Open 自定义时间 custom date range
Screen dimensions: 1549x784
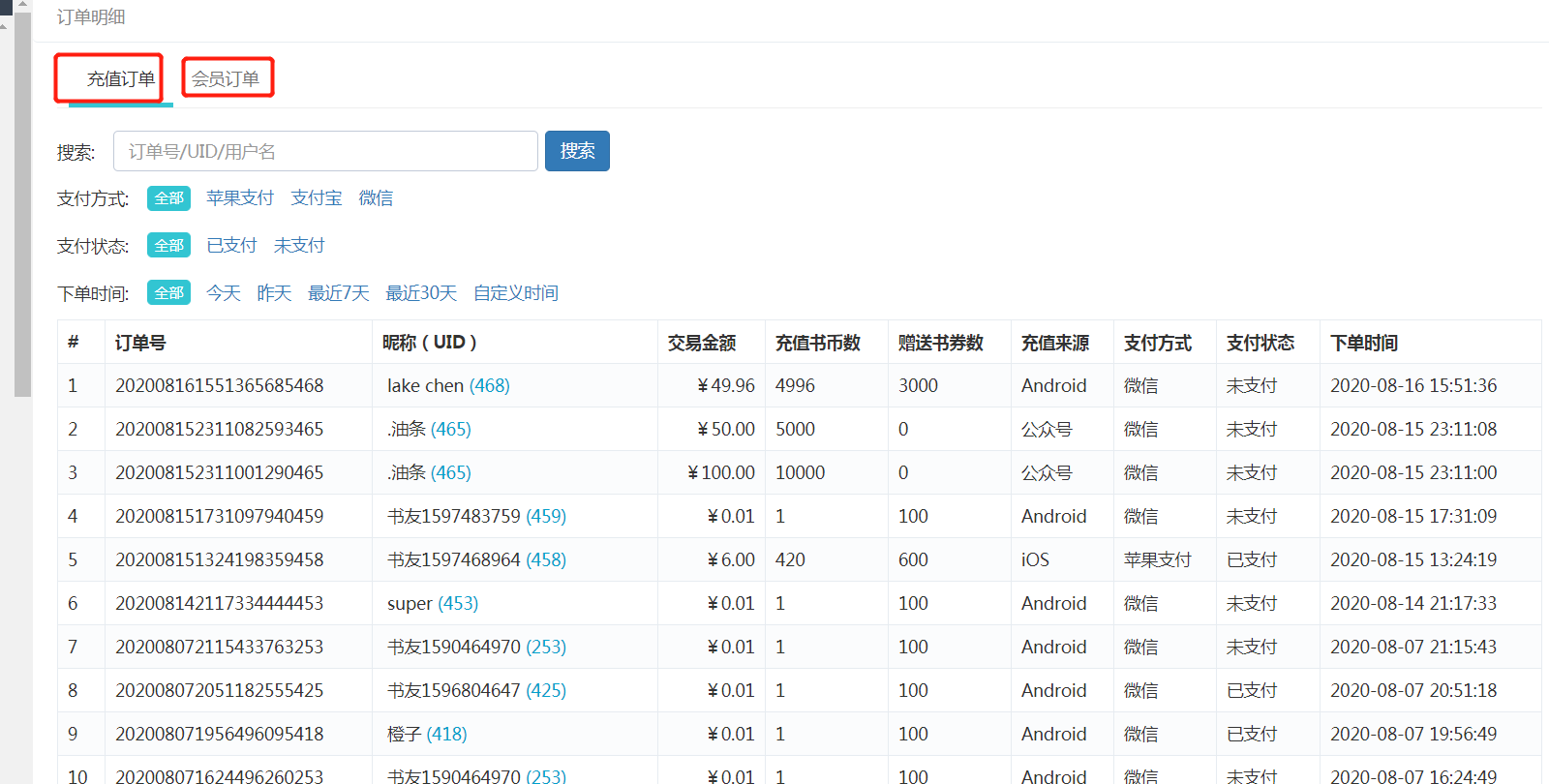tap(516, 293)
